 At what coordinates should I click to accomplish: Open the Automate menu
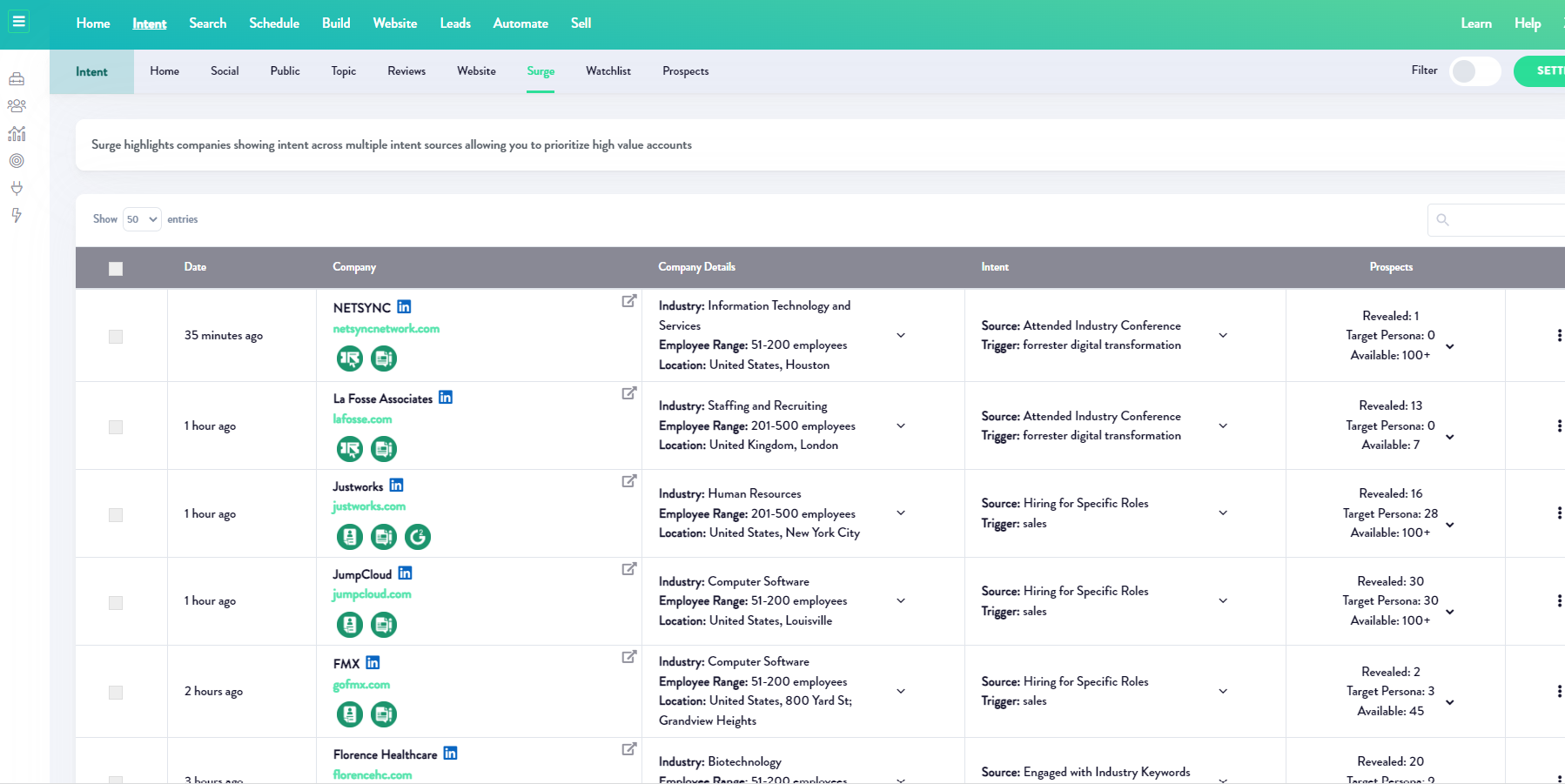[x=521, y=23]
